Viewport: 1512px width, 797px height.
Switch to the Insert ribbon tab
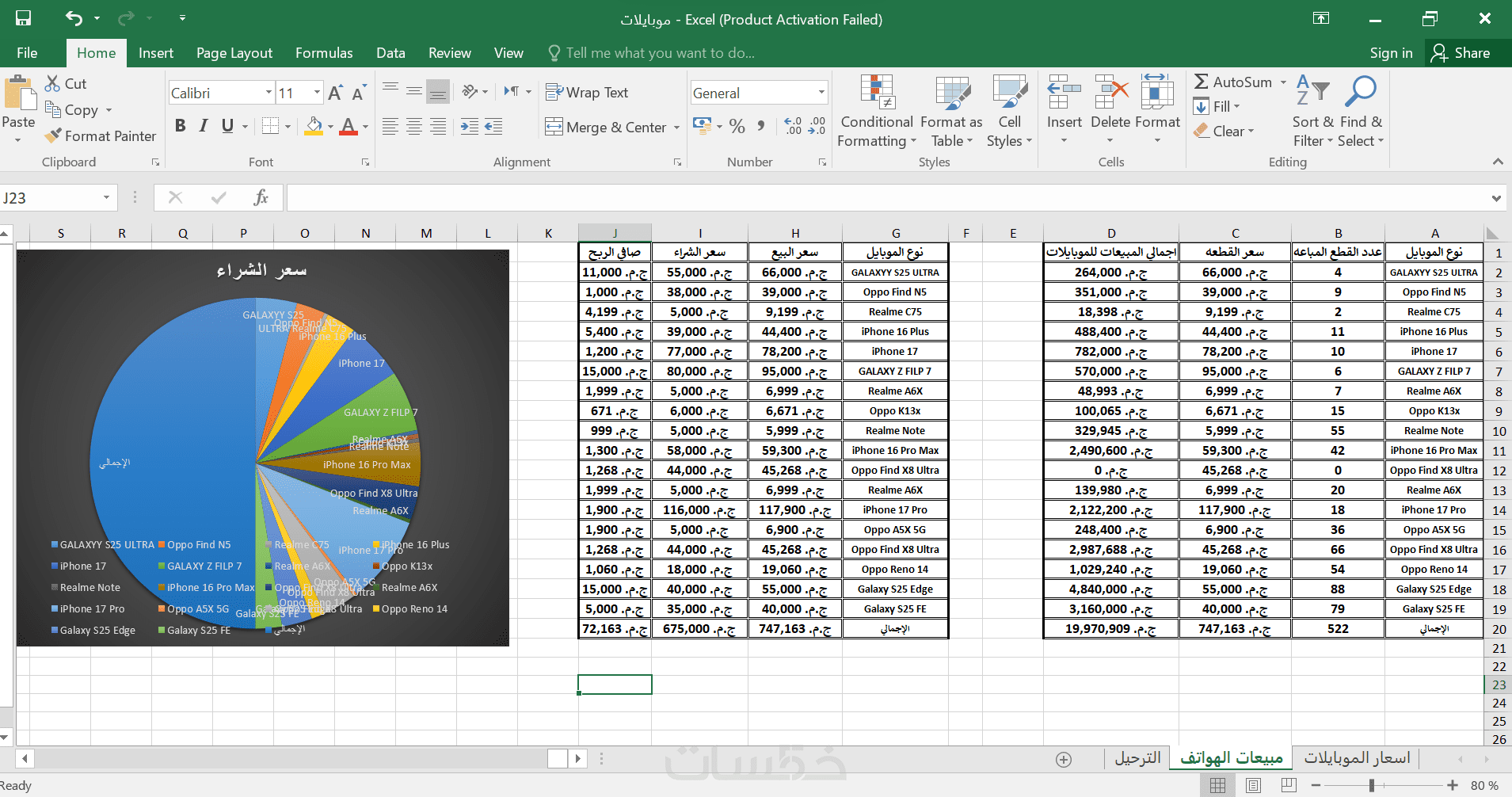pyautogui.click(x=156, y=52)
